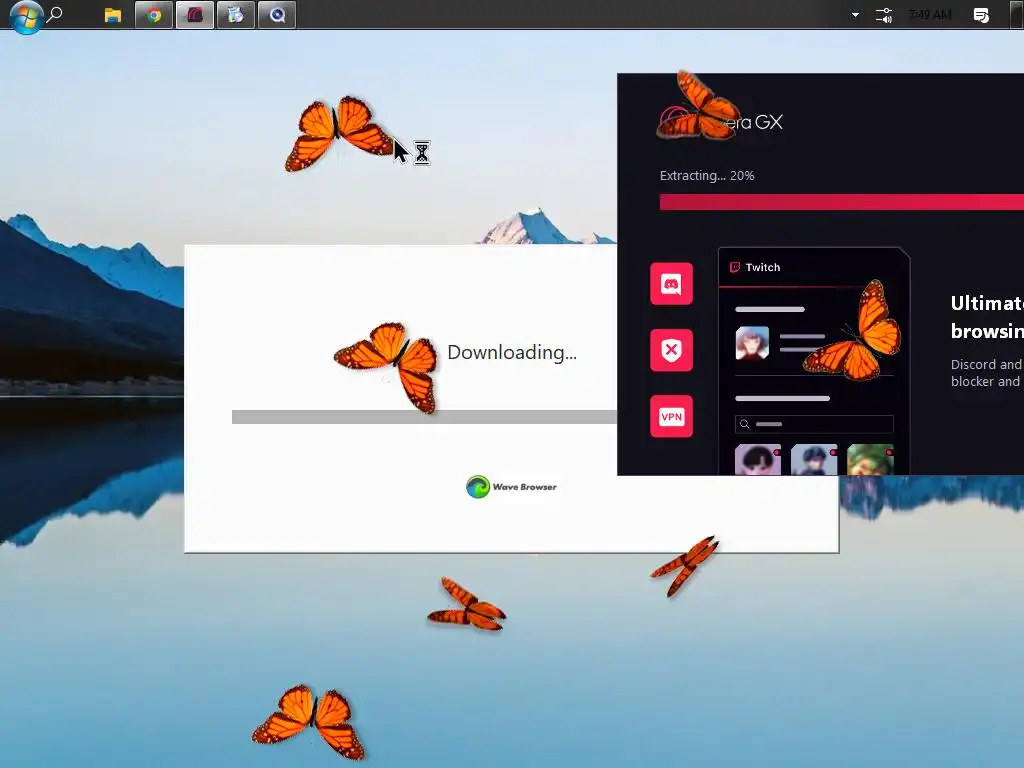Click the Discord icon in Opera GX installer
The height and width of the screenshot is (768, 1024).
pyautogui.click(x=671, y=283)
